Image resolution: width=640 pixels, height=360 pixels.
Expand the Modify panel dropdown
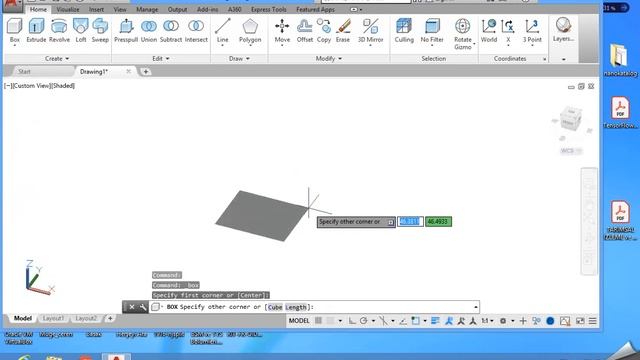(329, 59)
